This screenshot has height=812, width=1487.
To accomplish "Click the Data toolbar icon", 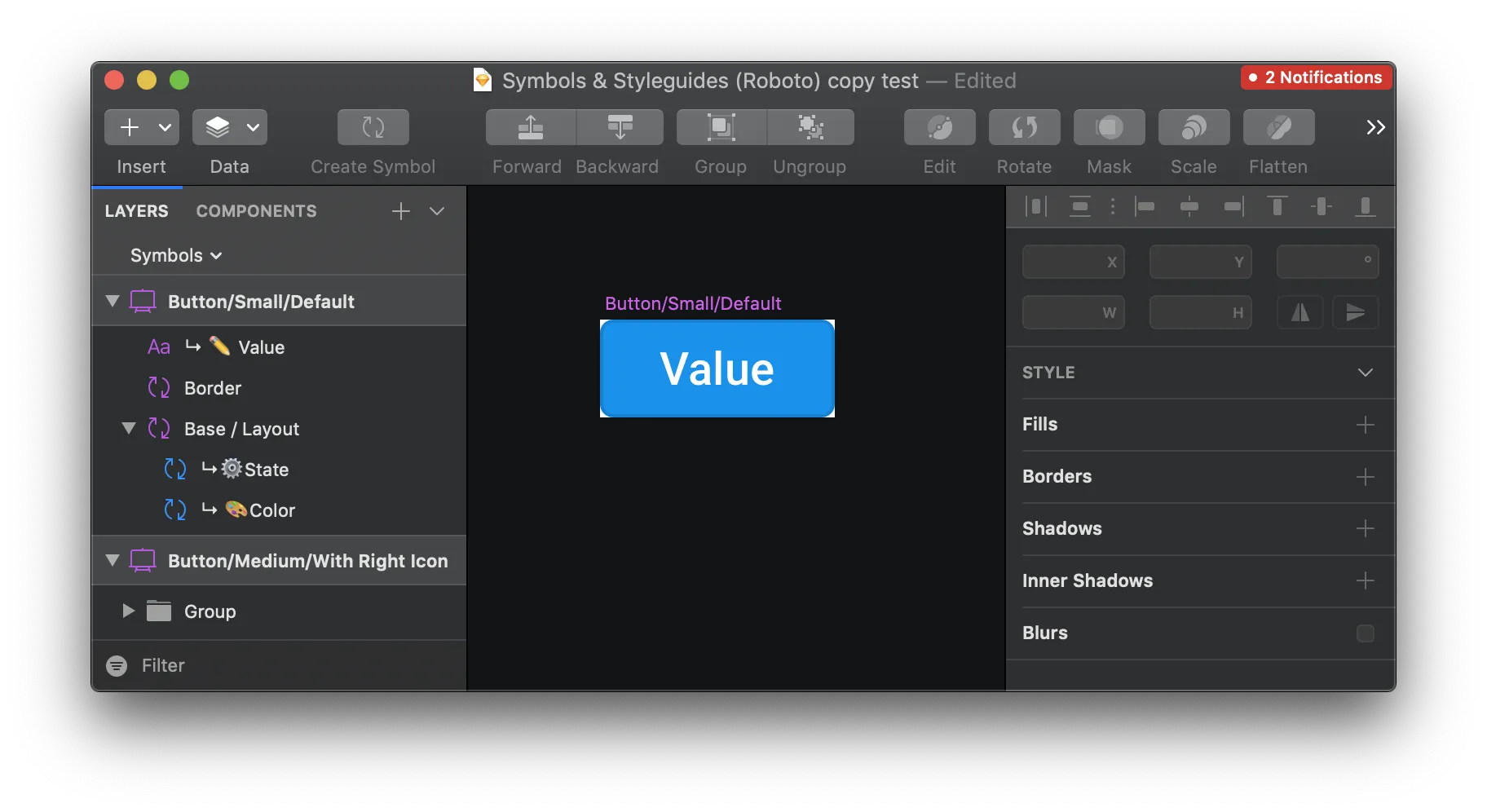I will [218, 127].
